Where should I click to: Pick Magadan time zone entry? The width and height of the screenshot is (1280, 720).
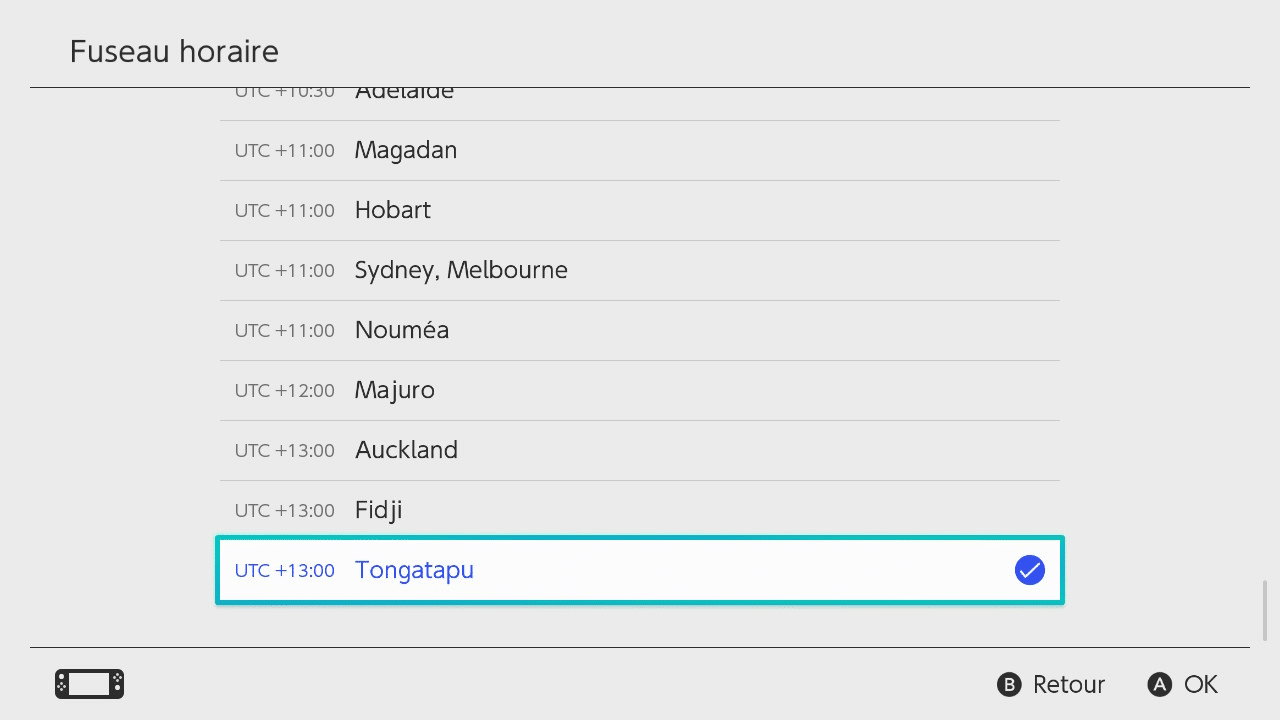coord(640,150)
